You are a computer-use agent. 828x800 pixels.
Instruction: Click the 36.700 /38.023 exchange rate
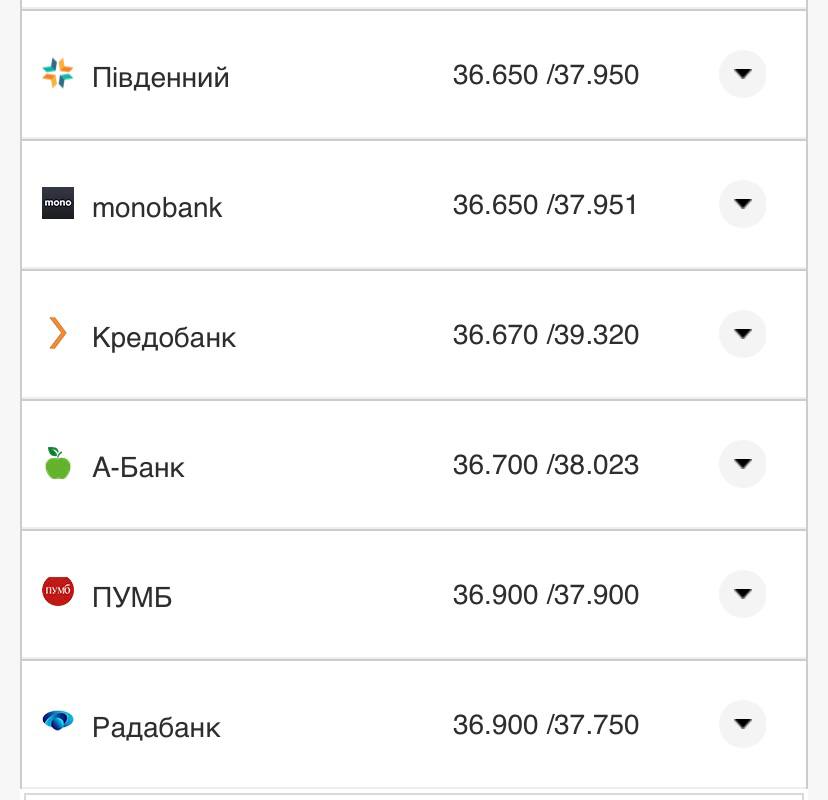[545, 465]
